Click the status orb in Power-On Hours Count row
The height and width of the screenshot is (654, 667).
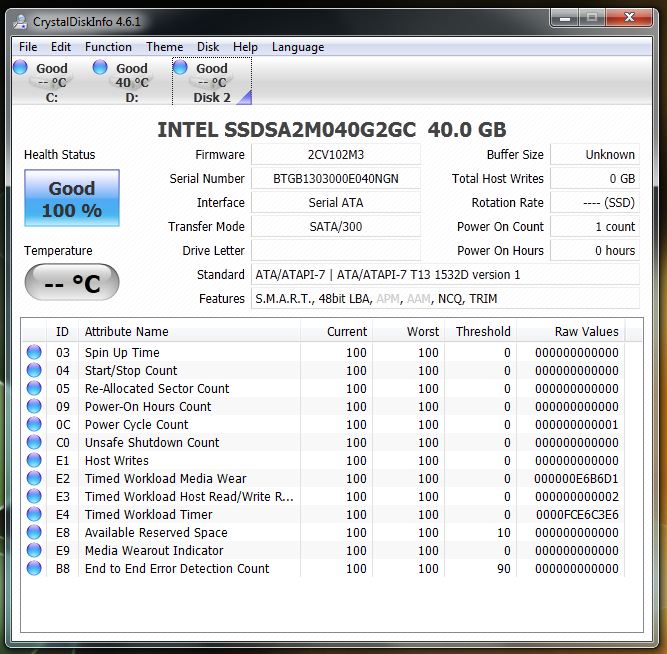pos(34,406)
